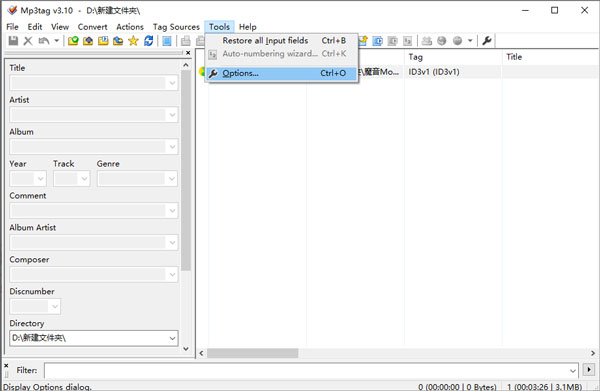This screenshot has width=600, height=391.
Task: Open the Edit menu
Action: coord(34,27)
